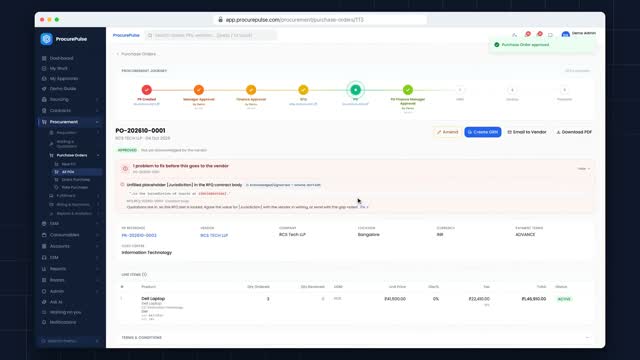This screenshot has width=640, height=360.
Task: Click the My Approvals sidebar icon
Action: [x=44, y=78]
